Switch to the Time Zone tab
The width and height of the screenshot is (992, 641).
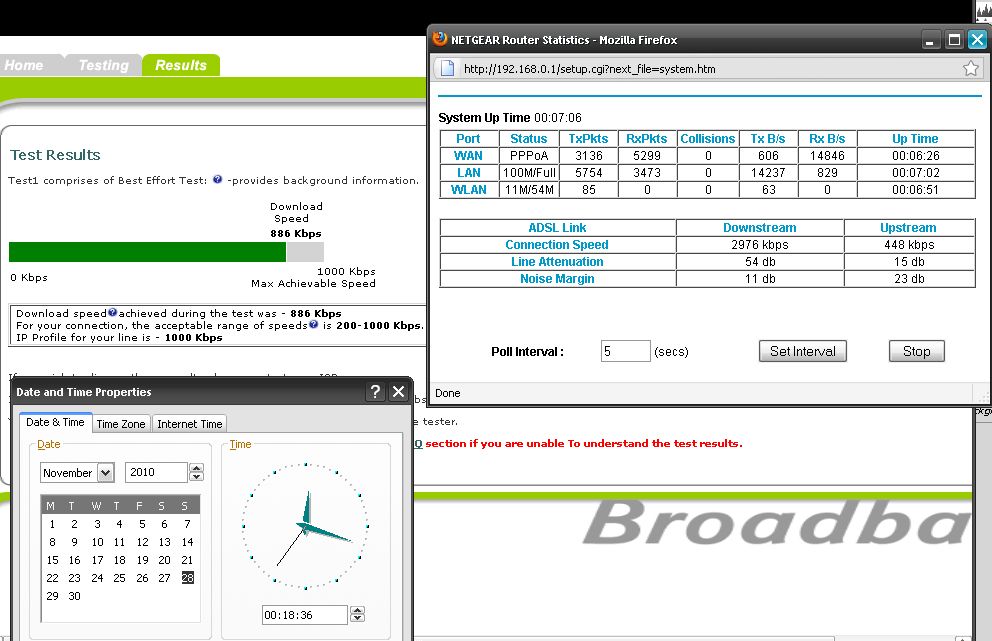click(x=120, y=424)
